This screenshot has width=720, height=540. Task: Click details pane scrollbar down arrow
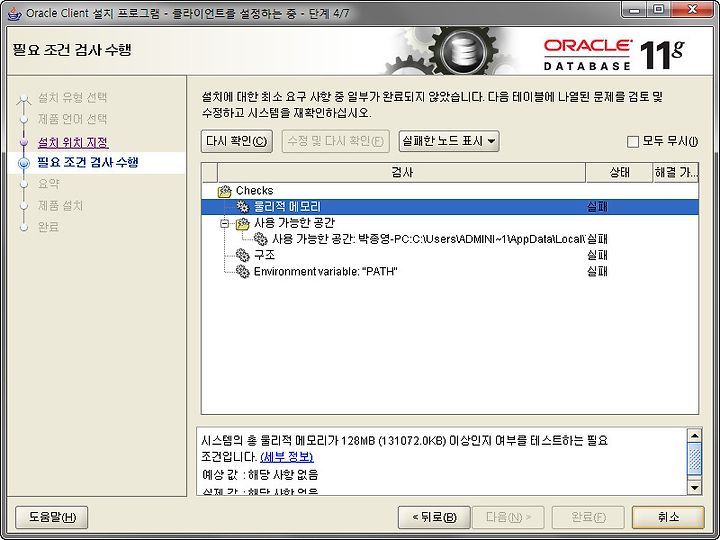pos(694,487)
